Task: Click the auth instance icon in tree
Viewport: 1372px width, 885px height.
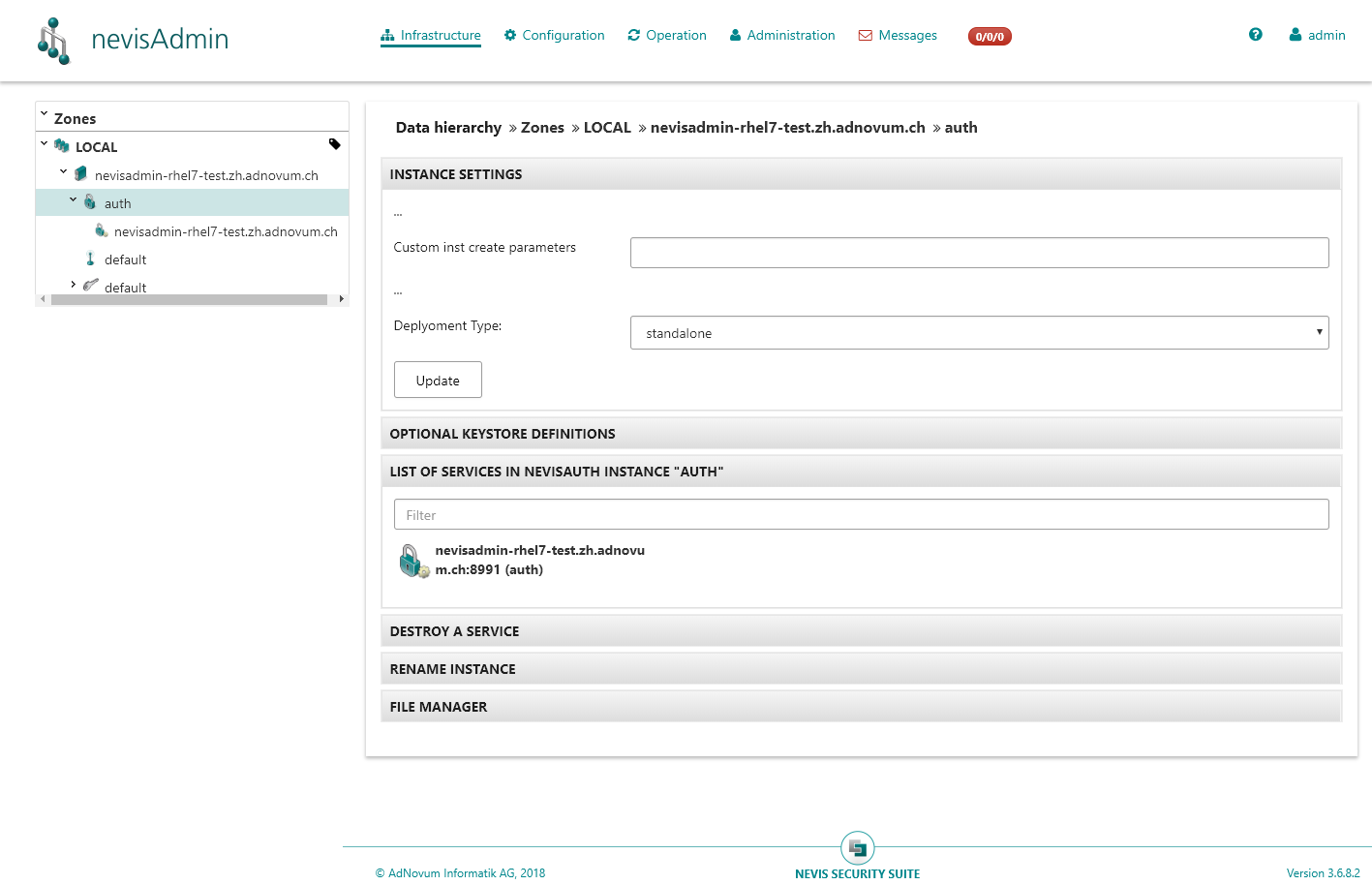Action: point(90,202)
